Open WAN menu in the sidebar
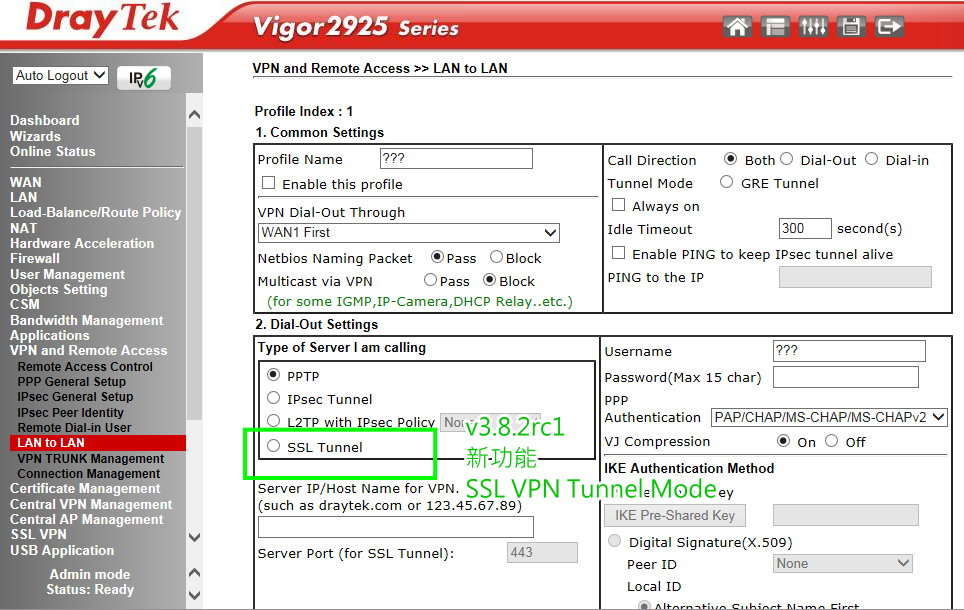964x610 pixels. (25, 182)
